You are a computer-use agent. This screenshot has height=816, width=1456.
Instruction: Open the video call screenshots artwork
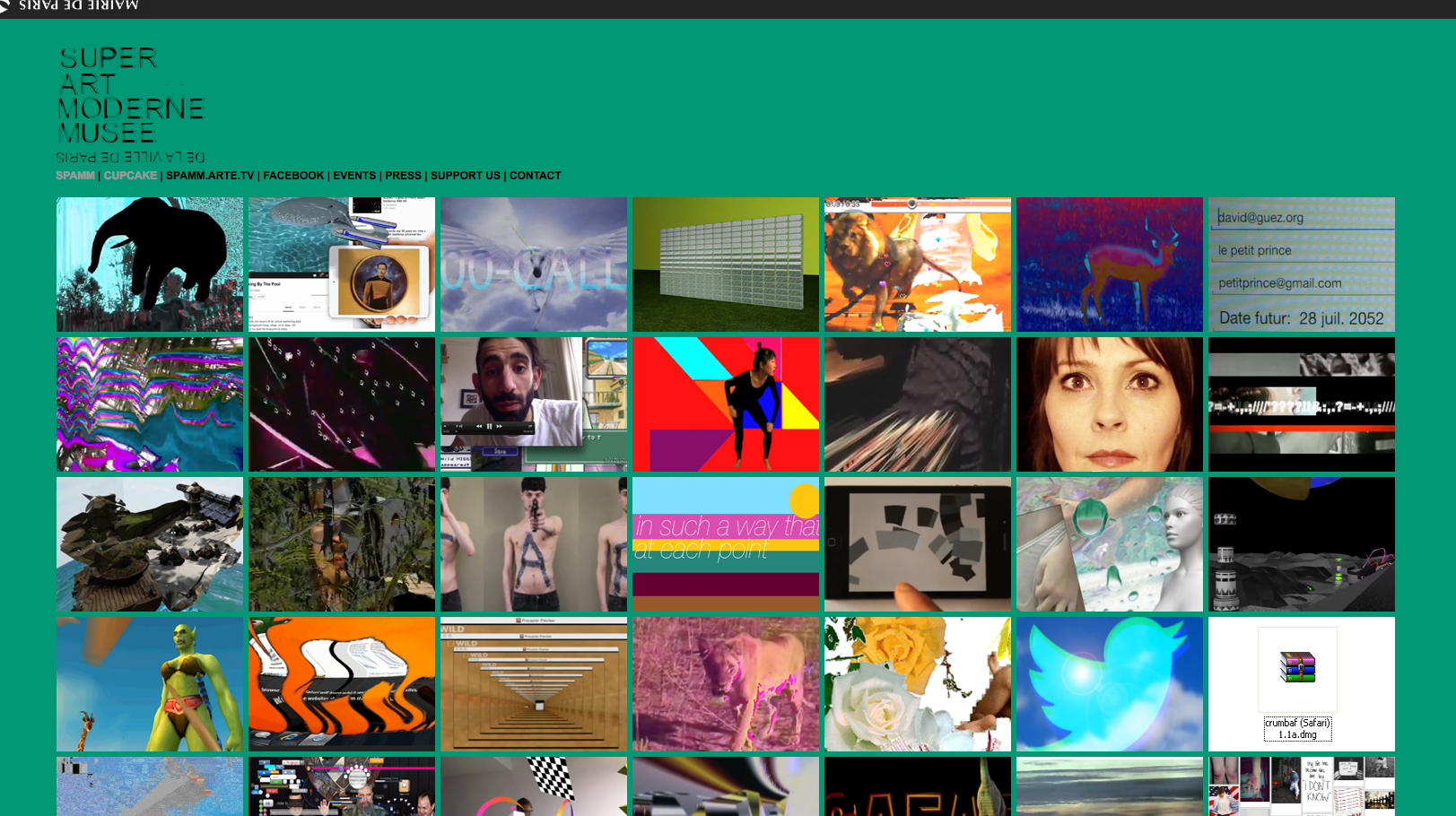(342, 786)
